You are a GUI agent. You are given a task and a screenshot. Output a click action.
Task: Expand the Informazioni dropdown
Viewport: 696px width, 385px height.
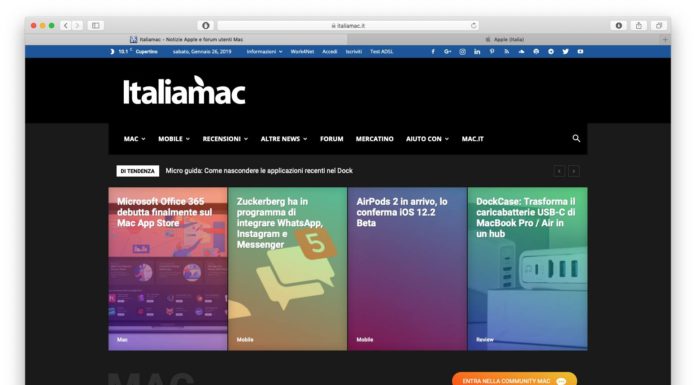point(264,52)
